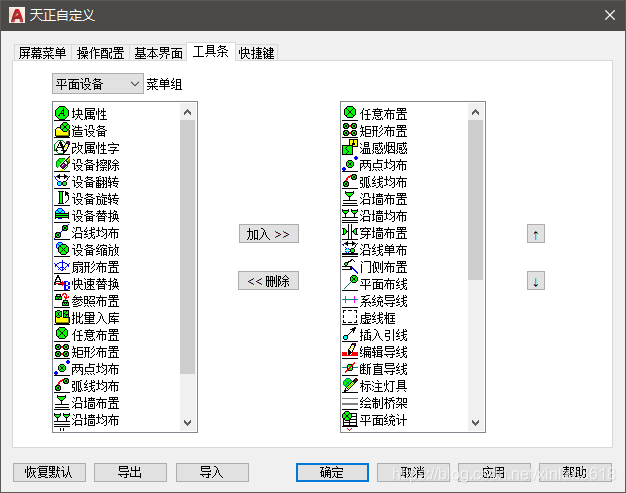Click the 取消 cancel button

(413, 472)
